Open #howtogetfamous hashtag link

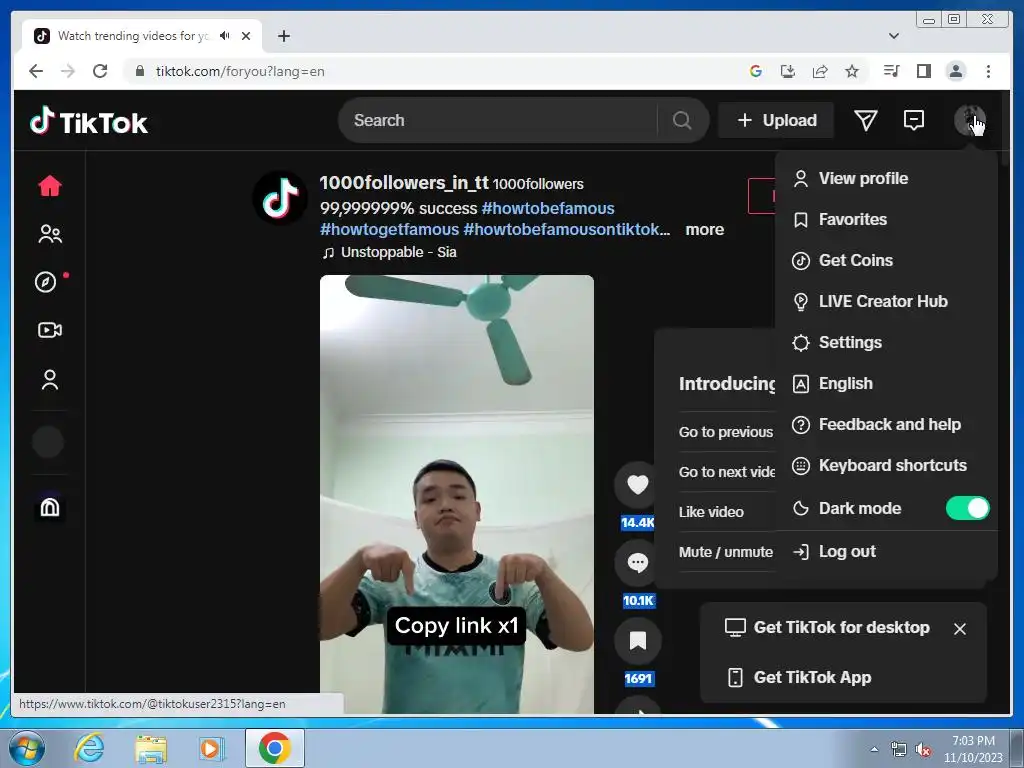[389, 229]
